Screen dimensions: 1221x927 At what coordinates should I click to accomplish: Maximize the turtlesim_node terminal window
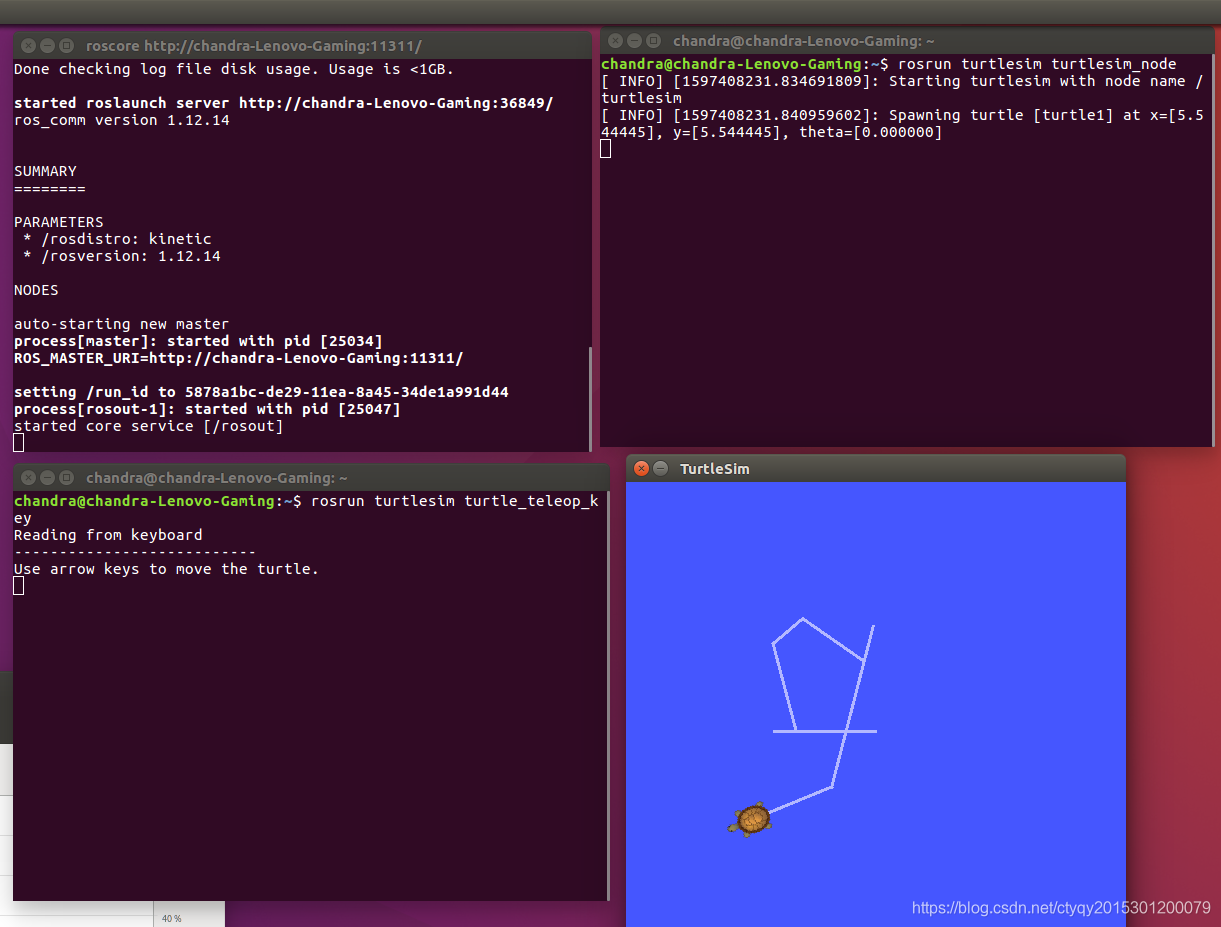[653, 41]
